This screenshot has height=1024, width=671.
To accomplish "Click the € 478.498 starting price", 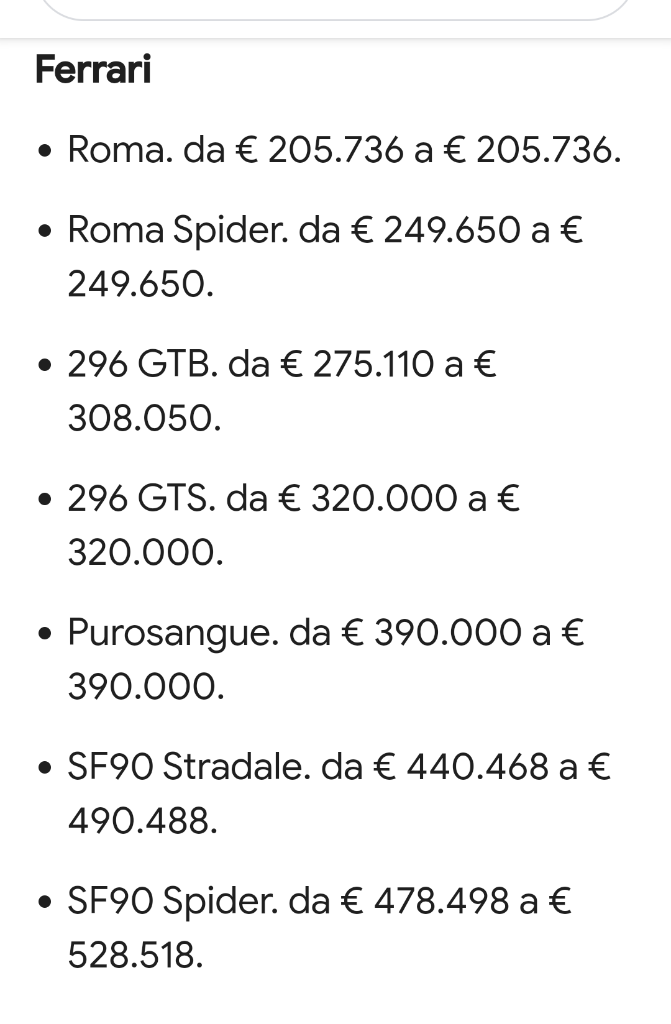I will pos(425,901).
